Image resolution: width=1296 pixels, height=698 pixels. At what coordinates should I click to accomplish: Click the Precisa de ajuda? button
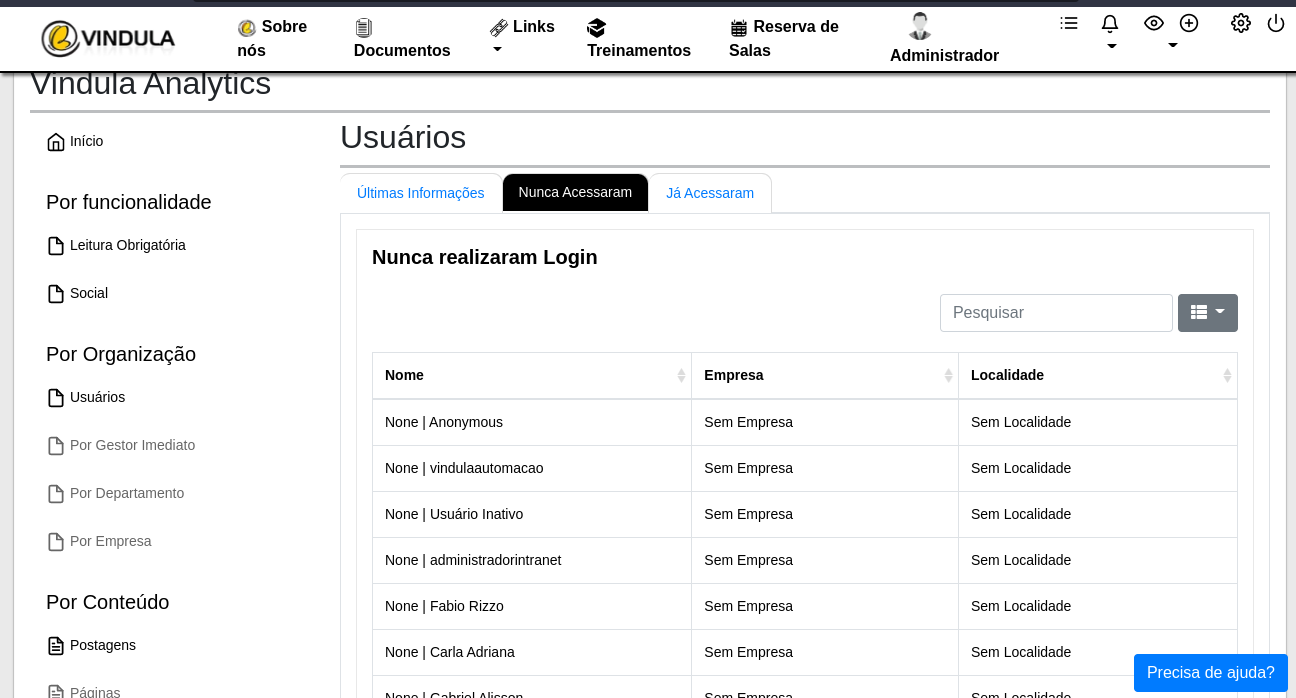(1210, 673)
